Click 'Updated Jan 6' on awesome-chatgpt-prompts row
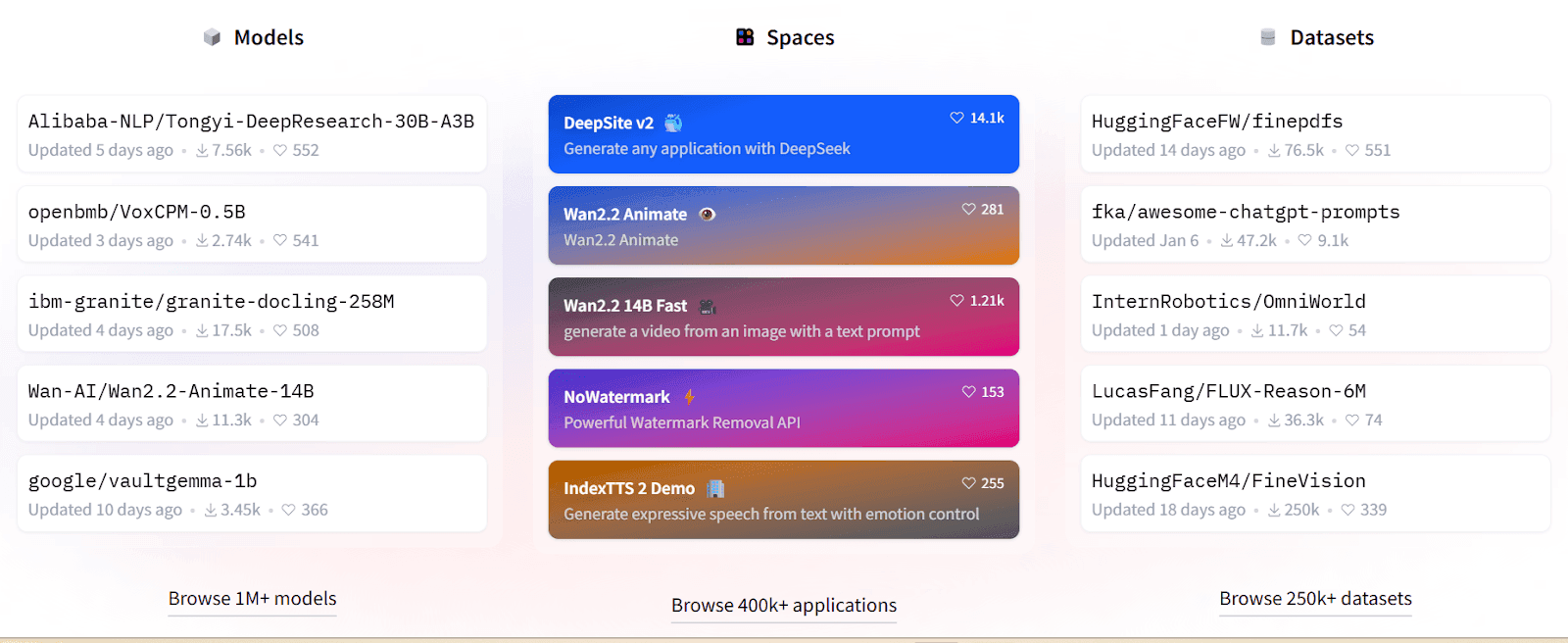1568x643 pixels. pyautogui.click(x=1145, y=240)
